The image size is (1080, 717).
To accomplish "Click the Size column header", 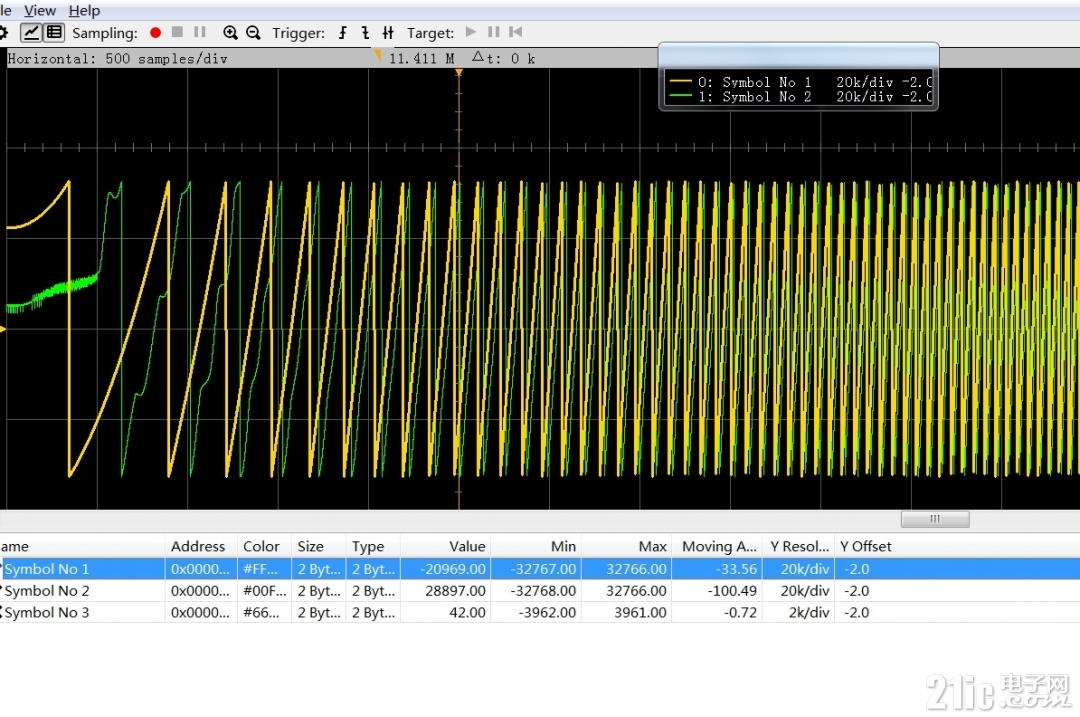I will point(311,546).
